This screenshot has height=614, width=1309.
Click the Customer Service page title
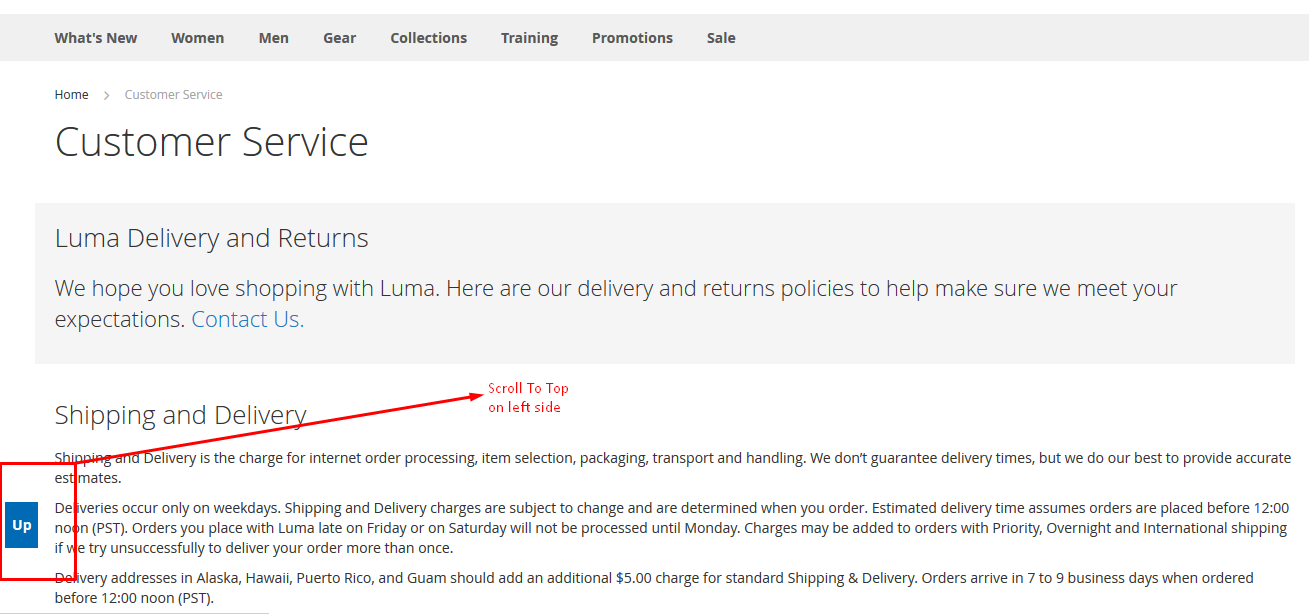[212, 142]
